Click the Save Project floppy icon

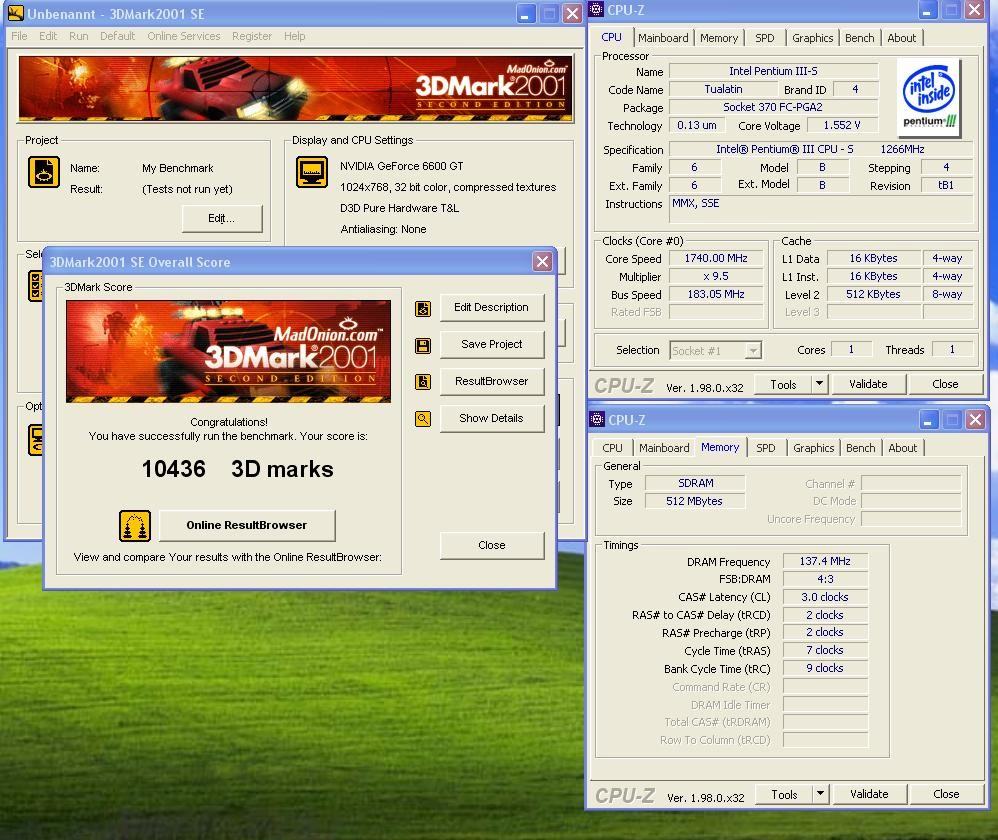pos(423,346)
